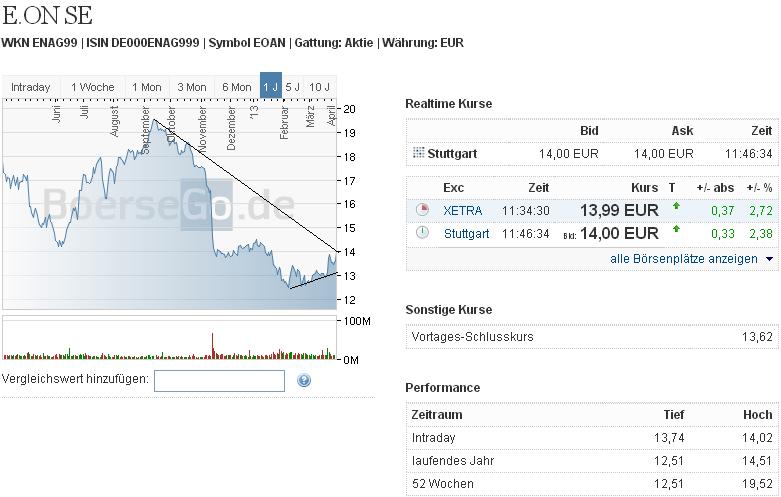This screenshot has width=781, height=497.
Task: Open the 10 J chart view
Action: [x=320, y=87]
